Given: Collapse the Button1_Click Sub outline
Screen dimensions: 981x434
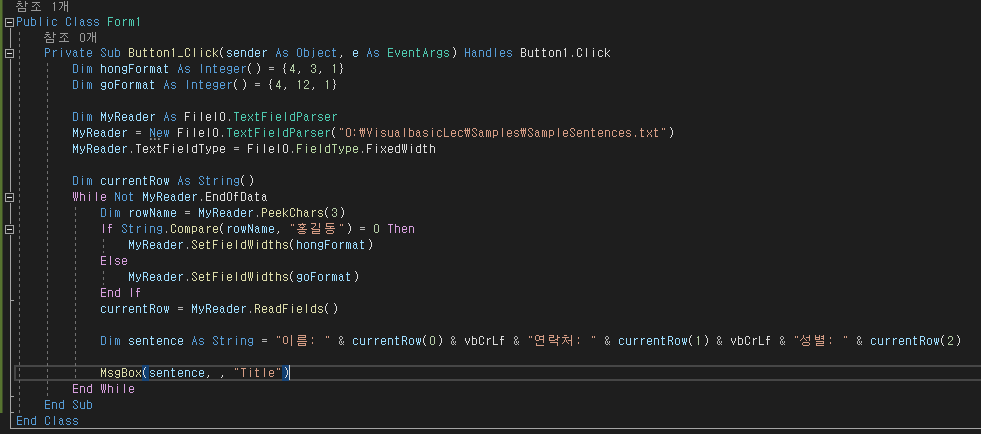Looking at the screenshot, I should click(9, 54).
